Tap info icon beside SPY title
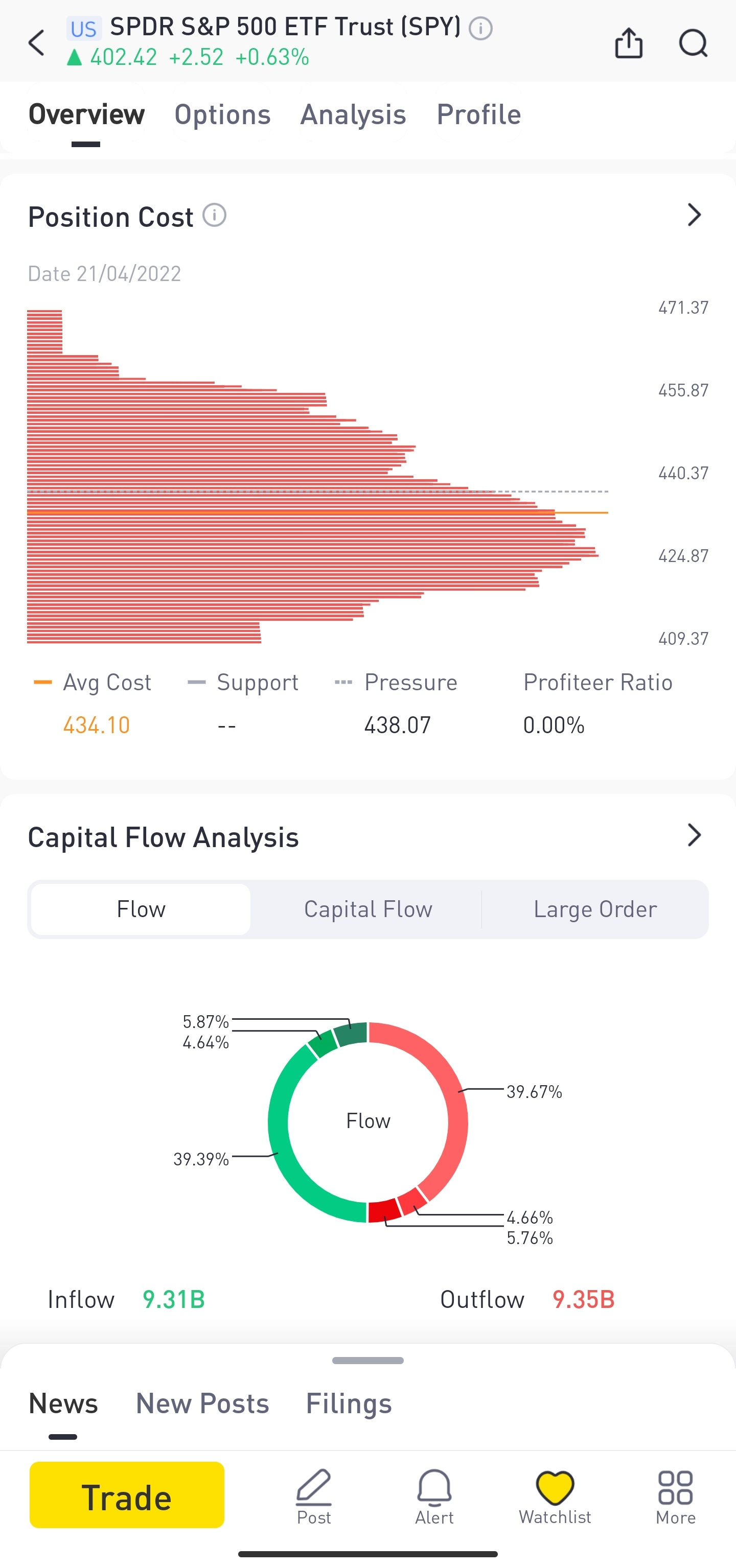This screenshot has width=736, height=1568. tap(481, 28)
